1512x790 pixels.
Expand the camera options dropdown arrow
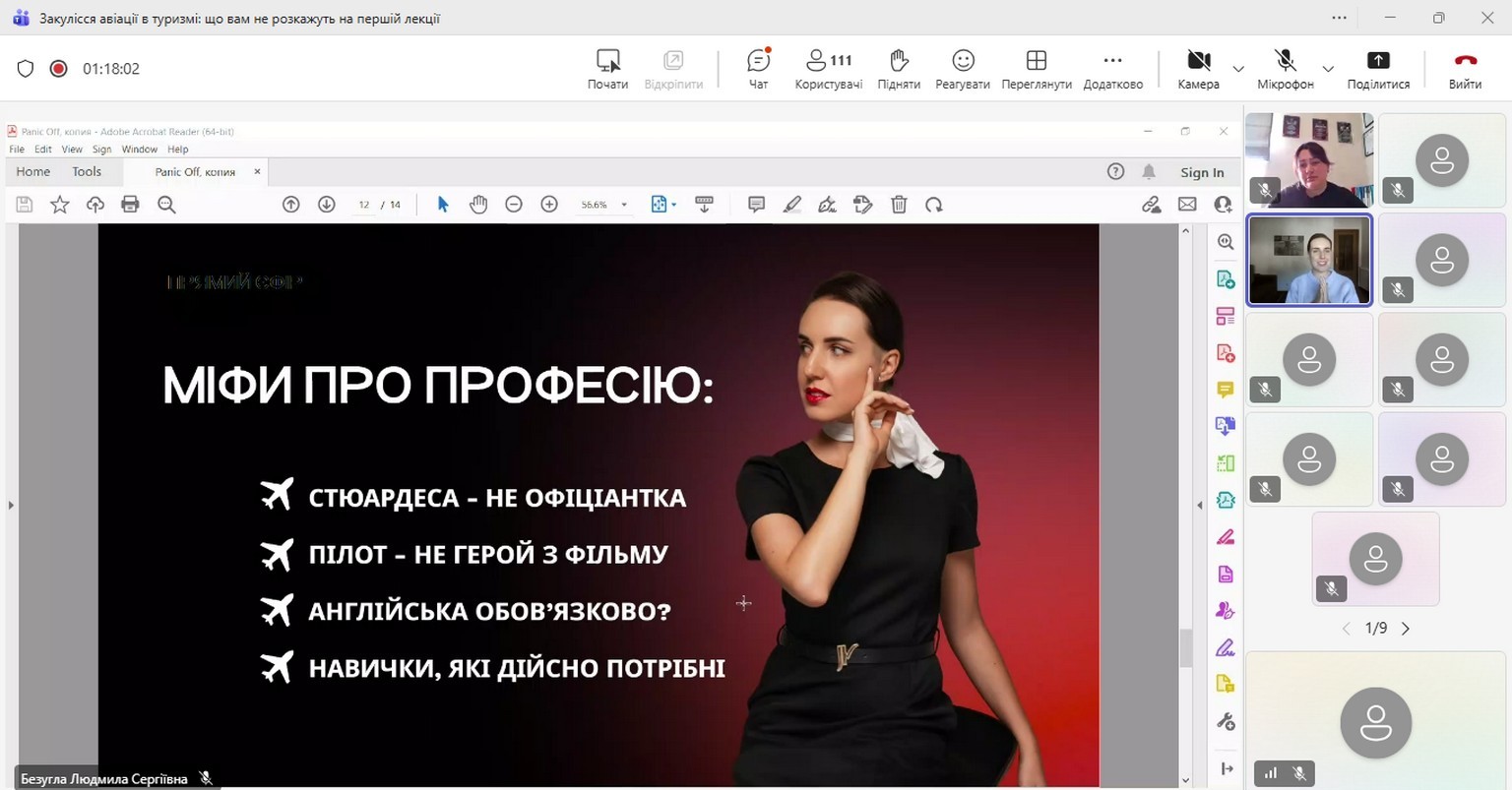click(x=1238, y=69)
